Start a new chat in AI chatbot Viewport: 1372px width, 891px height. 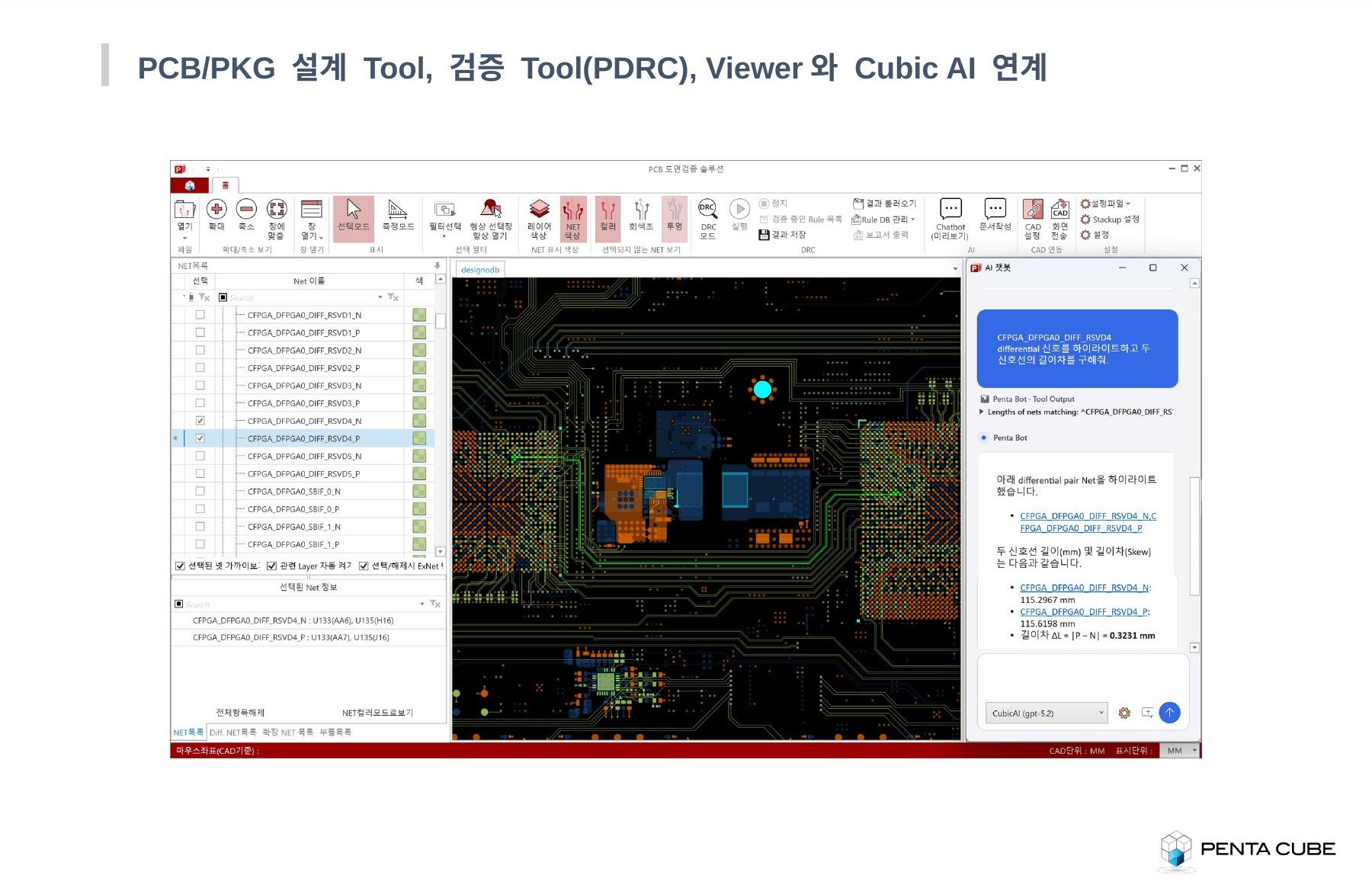click(1147, 713)
